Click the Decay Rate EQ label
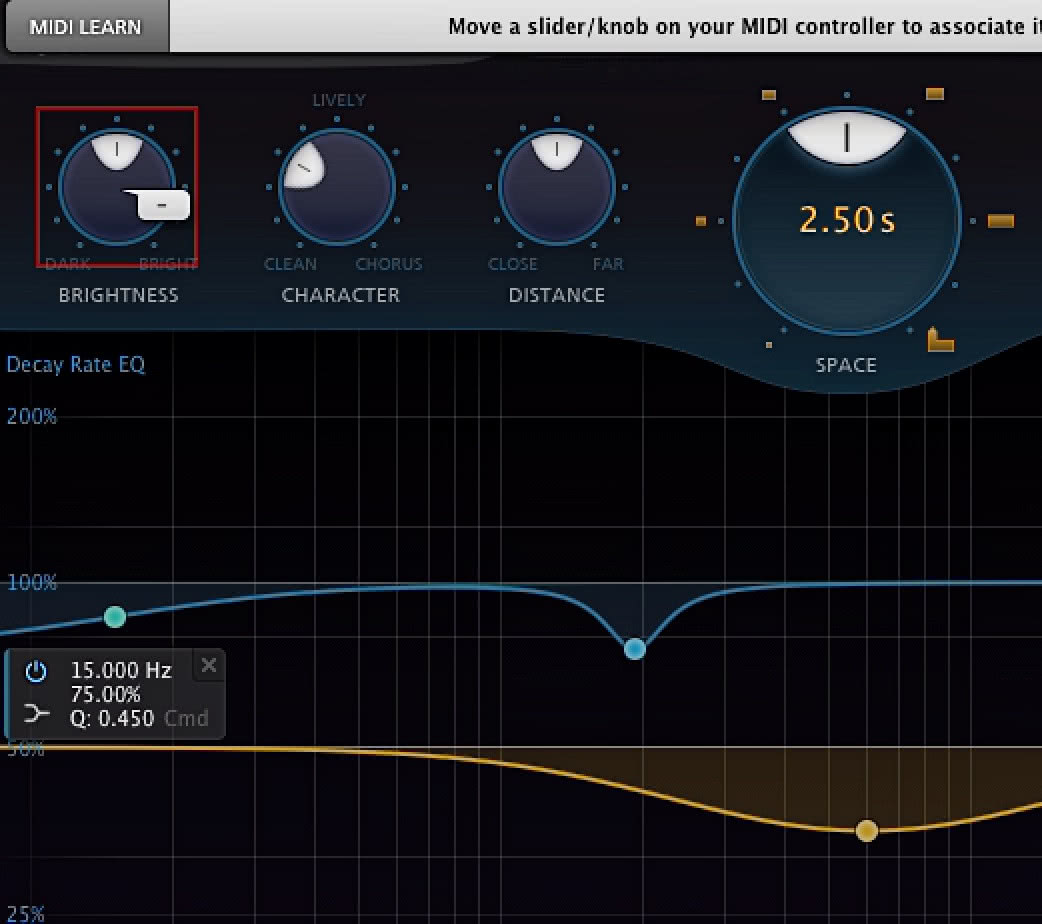The height and width of the screenshot is (924, 1042). pos(76,364)
